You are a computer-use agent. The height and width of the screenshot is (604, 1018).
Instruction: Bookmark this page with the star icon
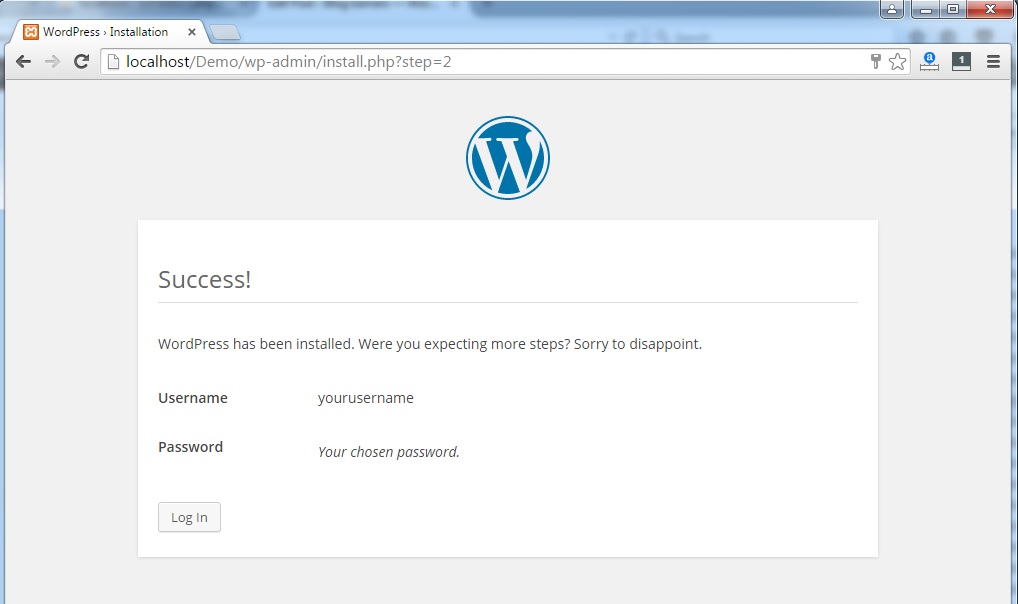(x=897, y=62)
